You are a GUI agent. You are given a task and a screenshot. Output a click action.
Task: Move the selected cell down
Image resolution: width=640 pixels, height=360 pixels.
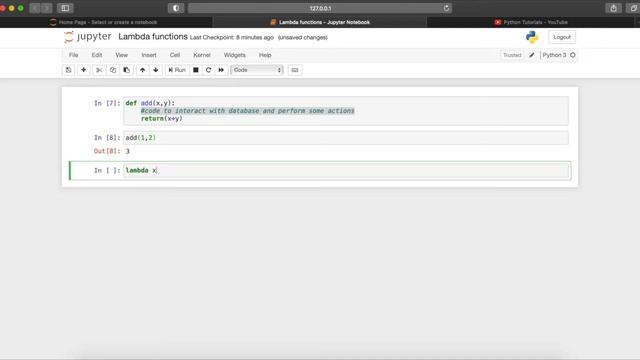point(156,70)
